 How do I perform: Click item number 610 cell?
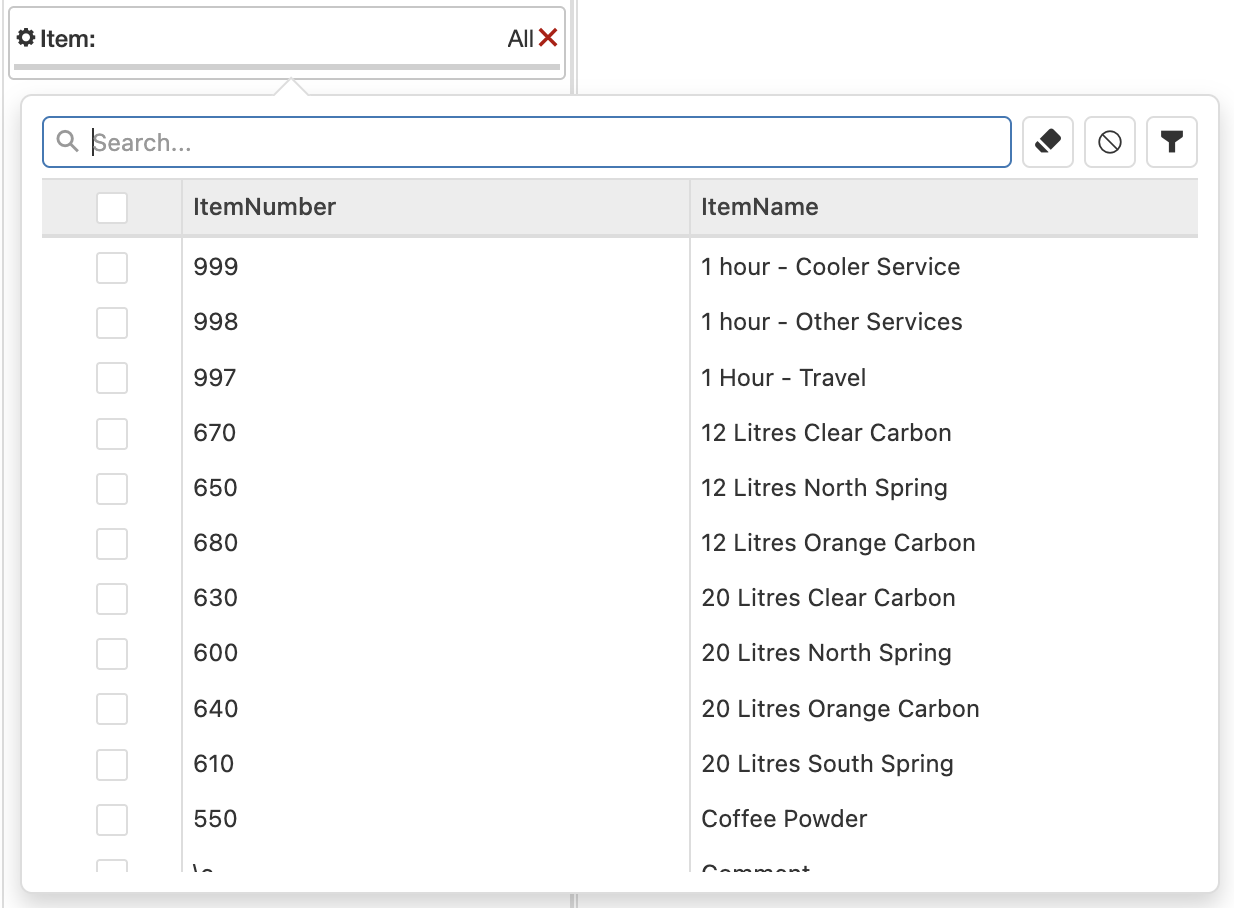[214, 764]
